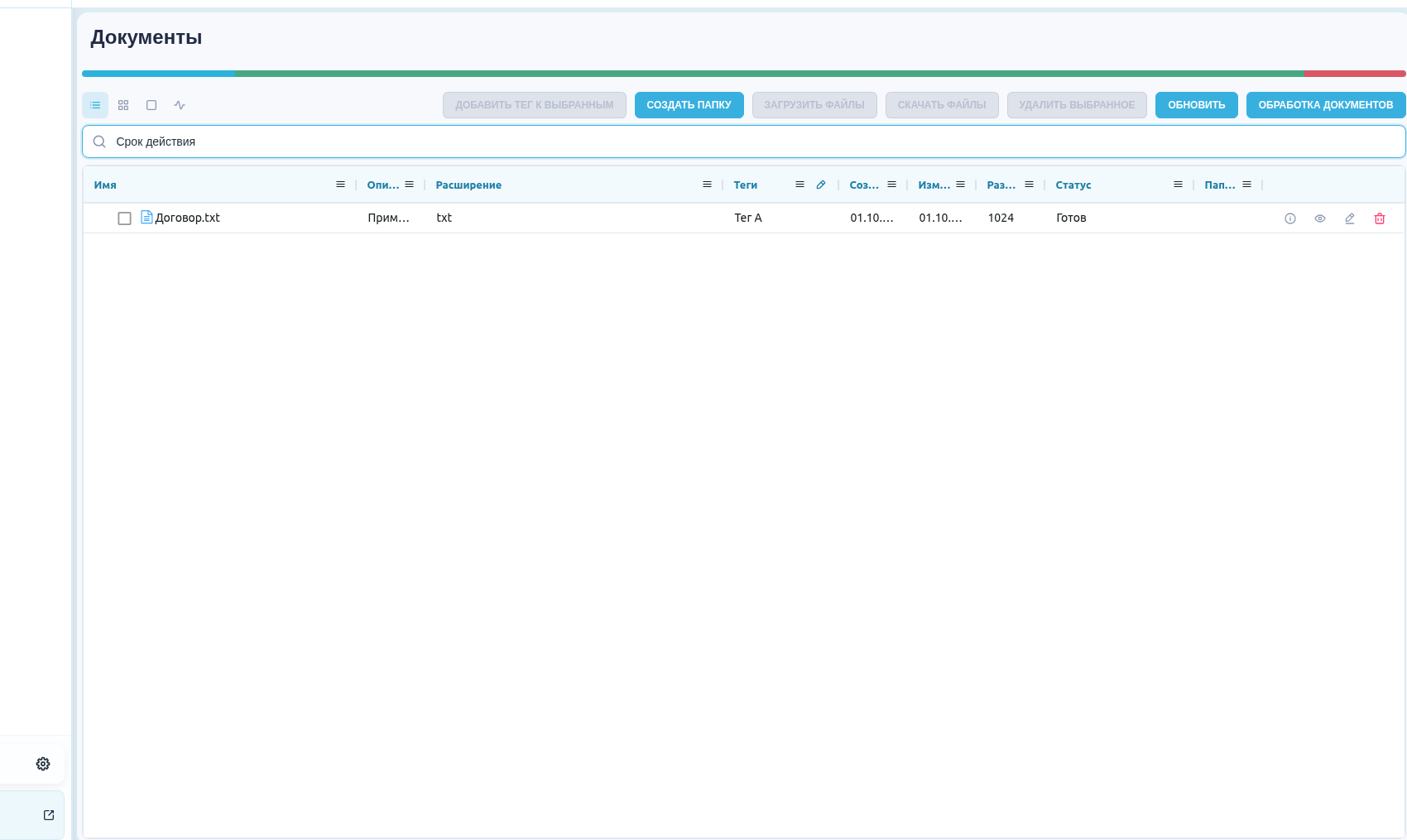
Task: Open the Пап… column menu
Action: point(1246,185)
